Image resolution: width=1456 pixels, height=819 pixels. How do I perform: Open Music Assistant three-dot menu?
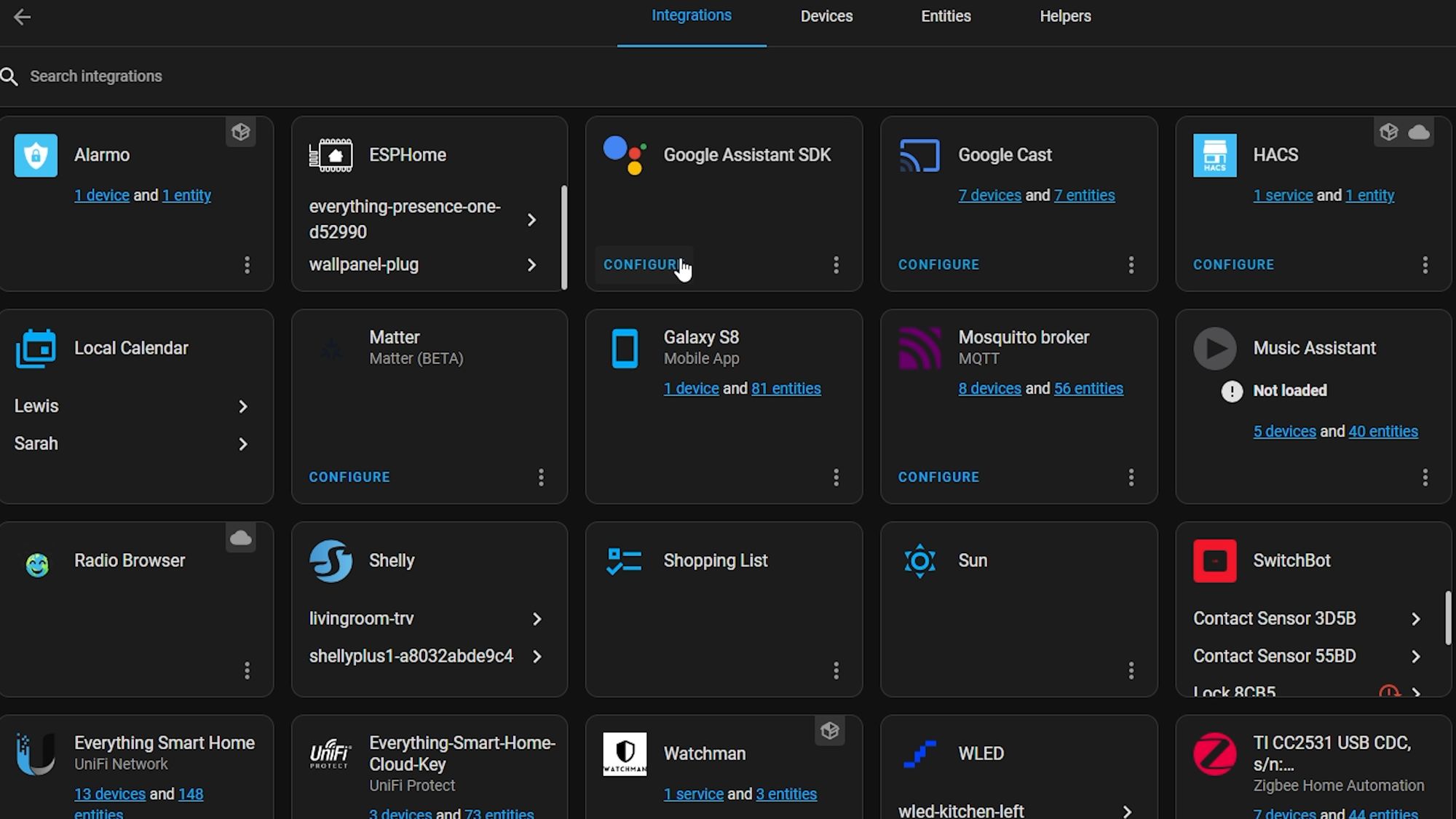(1425, 478)
